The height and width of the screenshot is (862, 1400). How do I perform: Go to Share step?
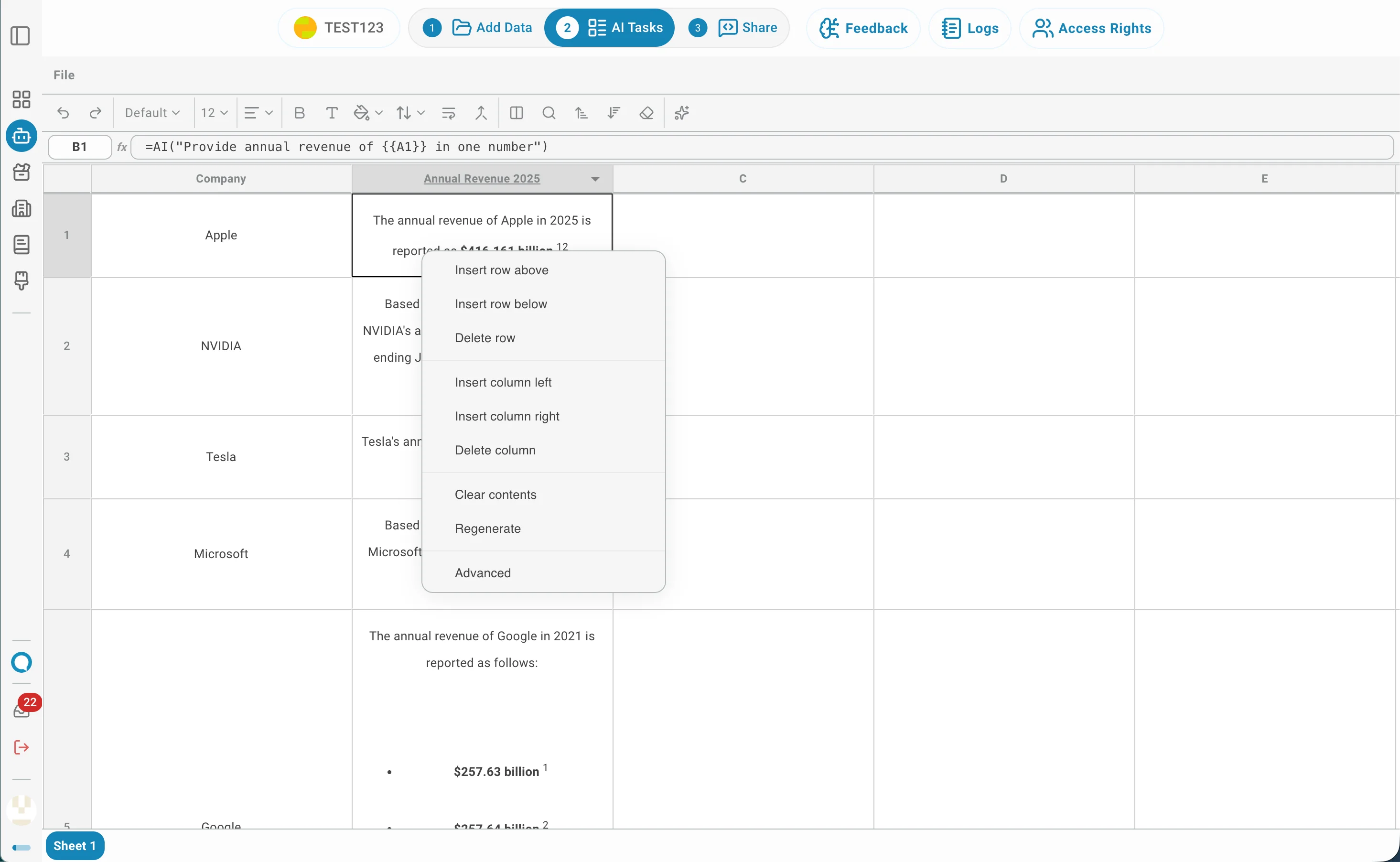point(733,27)
